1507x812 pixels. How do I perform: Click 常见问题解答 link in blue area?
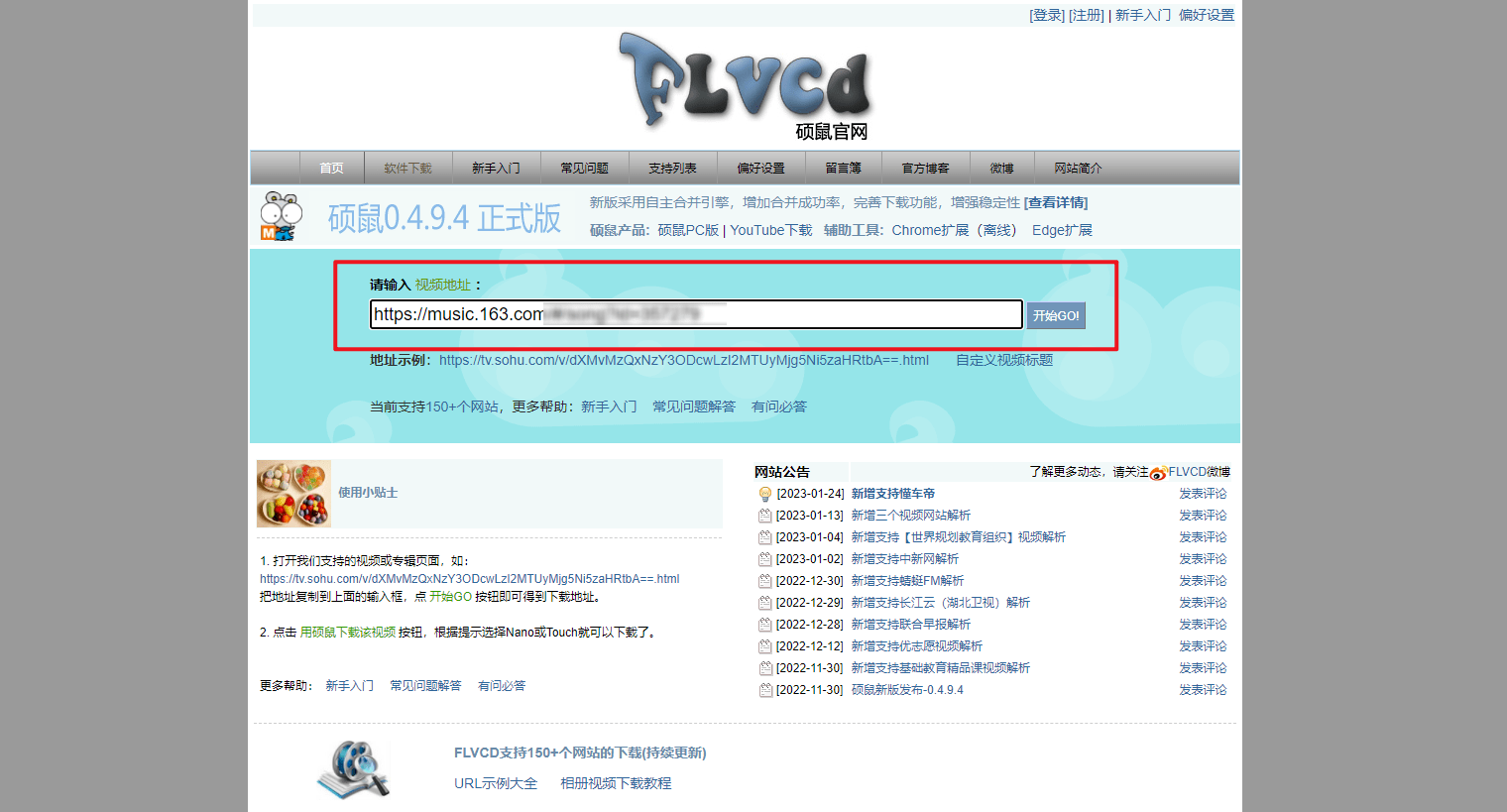coord(694,406)
